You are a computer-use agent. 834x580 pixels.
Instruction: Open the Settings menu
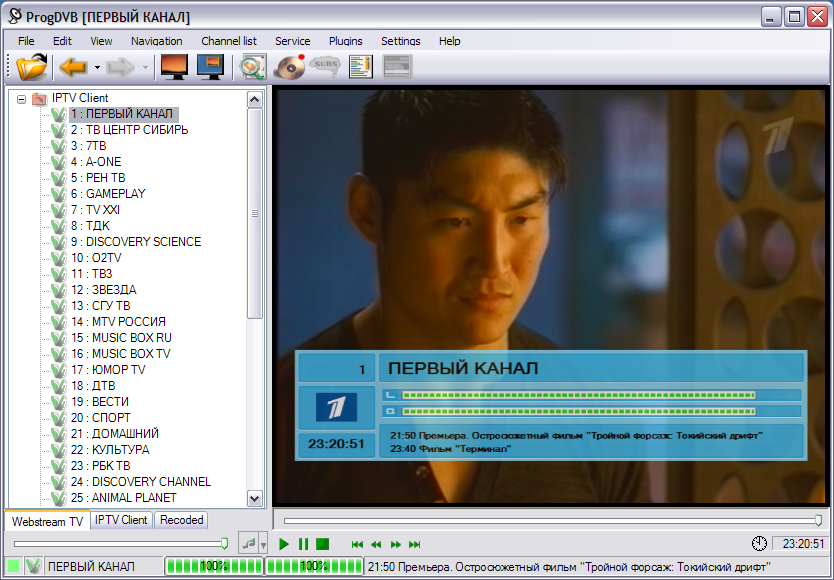401,41
